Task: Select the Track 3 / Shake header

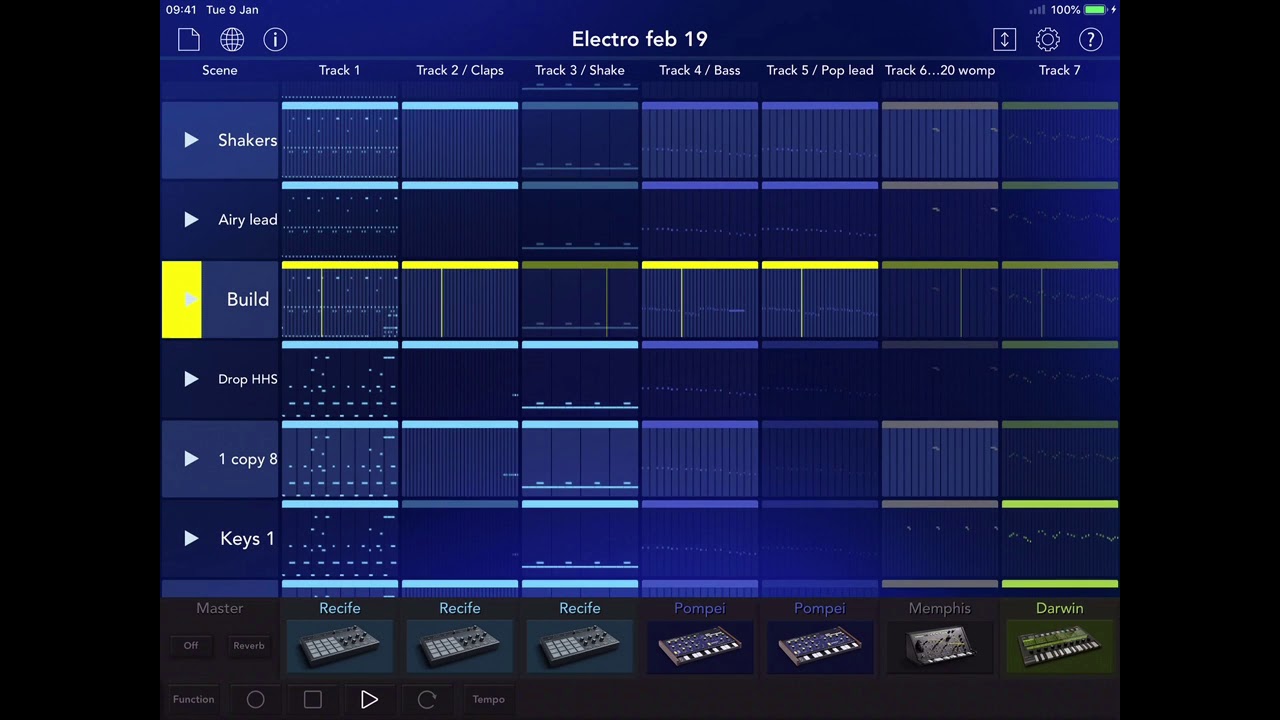Action: (580, 70)
